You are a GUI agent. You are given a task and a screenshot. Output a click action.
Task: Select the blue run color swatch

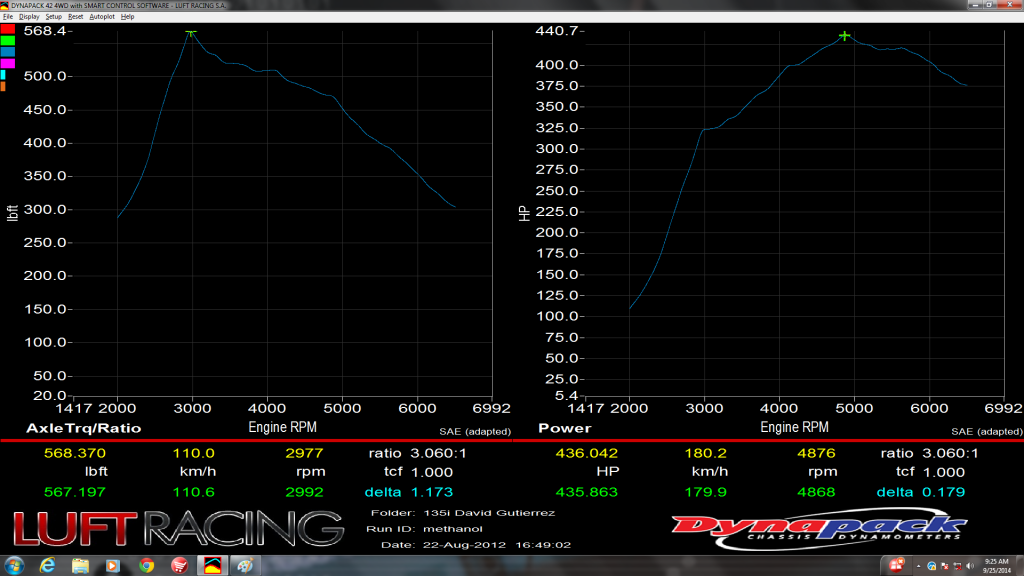[x=8, y=51]
